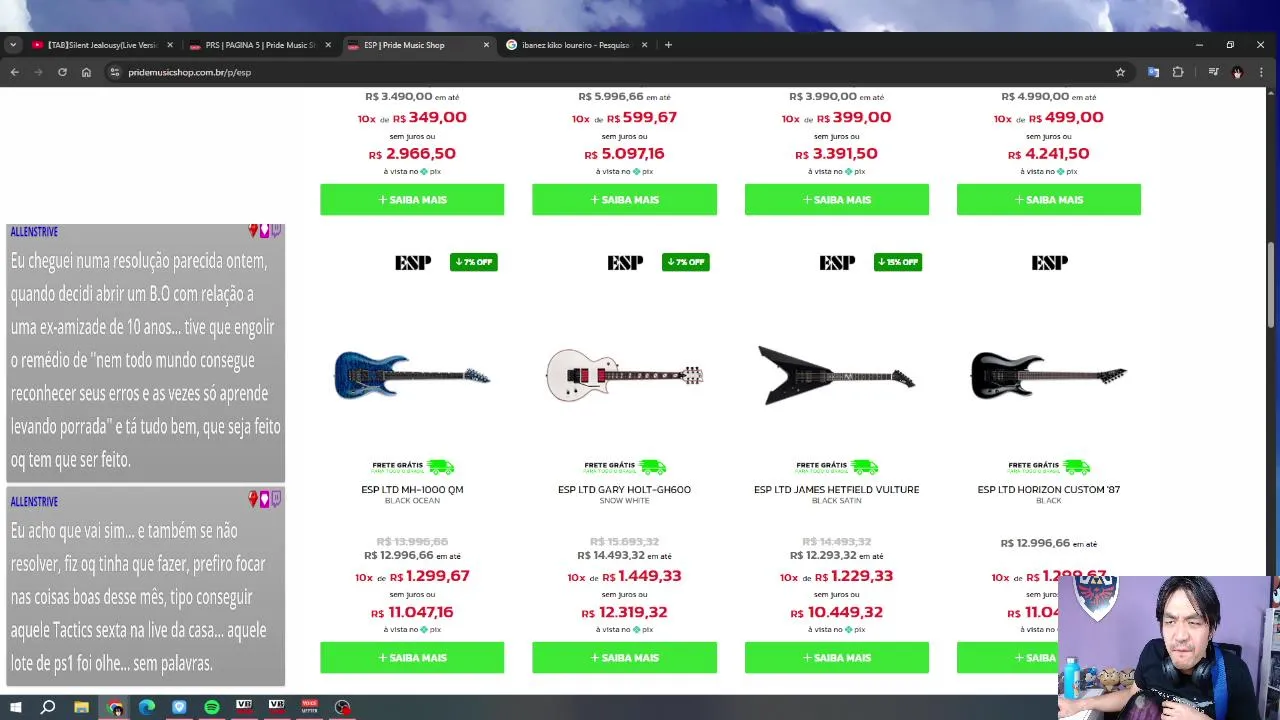
Task: Open the Chrome extensions puzzle icon
Action: (1178, 72)
